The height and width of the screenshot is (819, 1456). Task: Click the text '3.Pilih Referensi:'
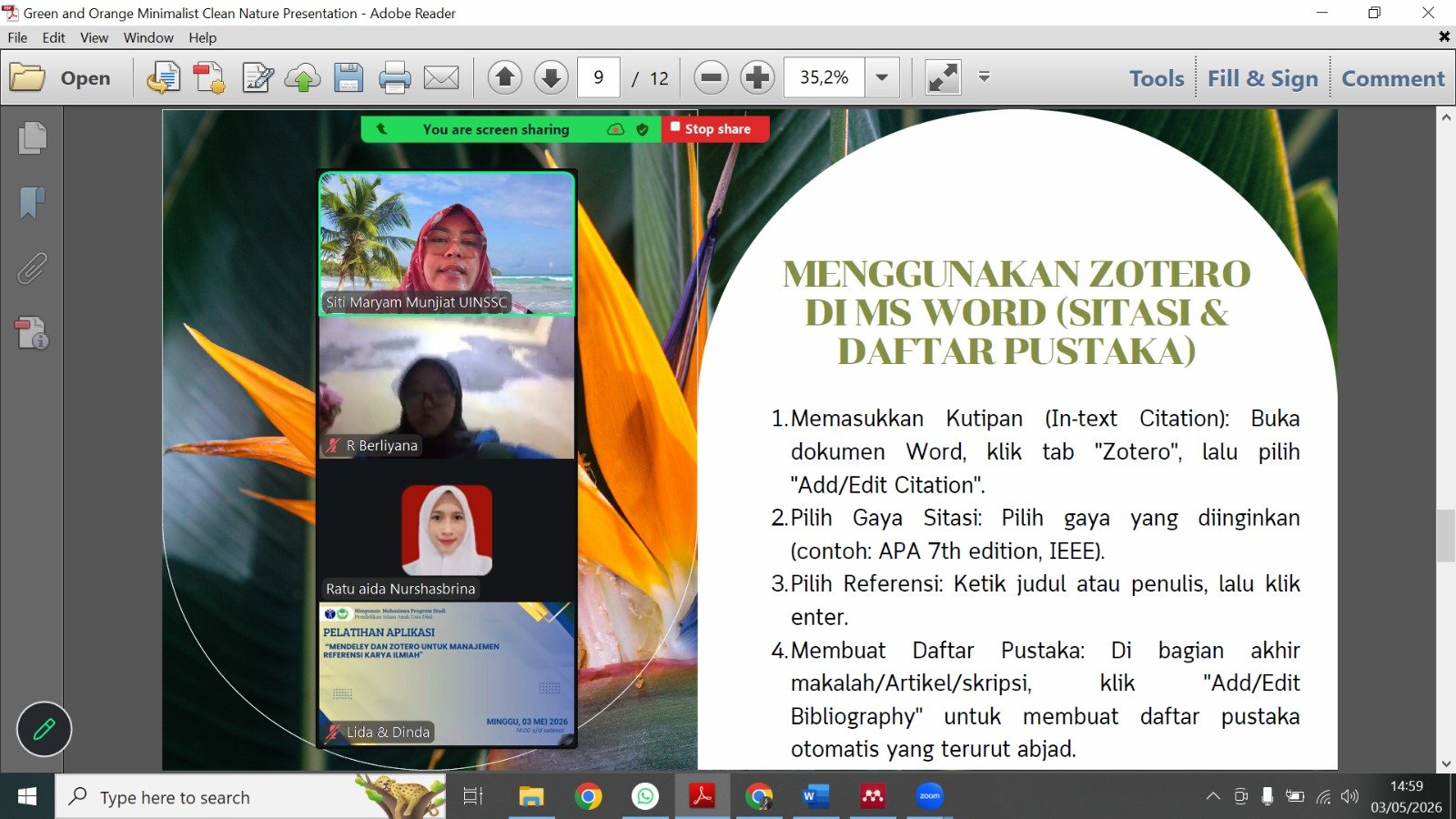pos(857,584)
